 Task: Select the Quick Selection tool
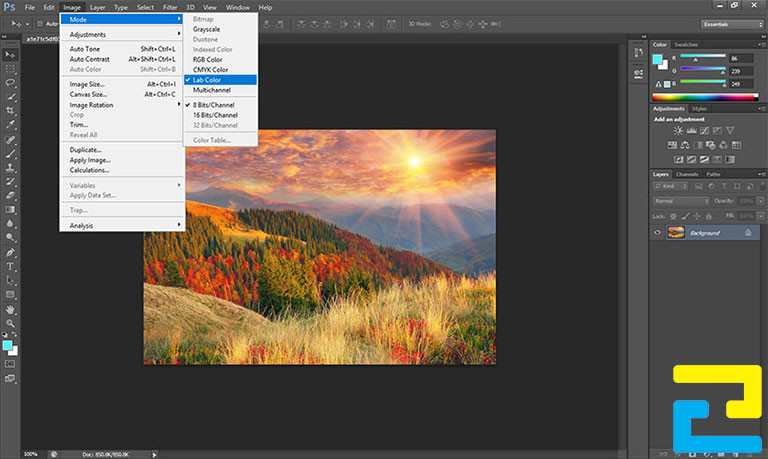10,97
